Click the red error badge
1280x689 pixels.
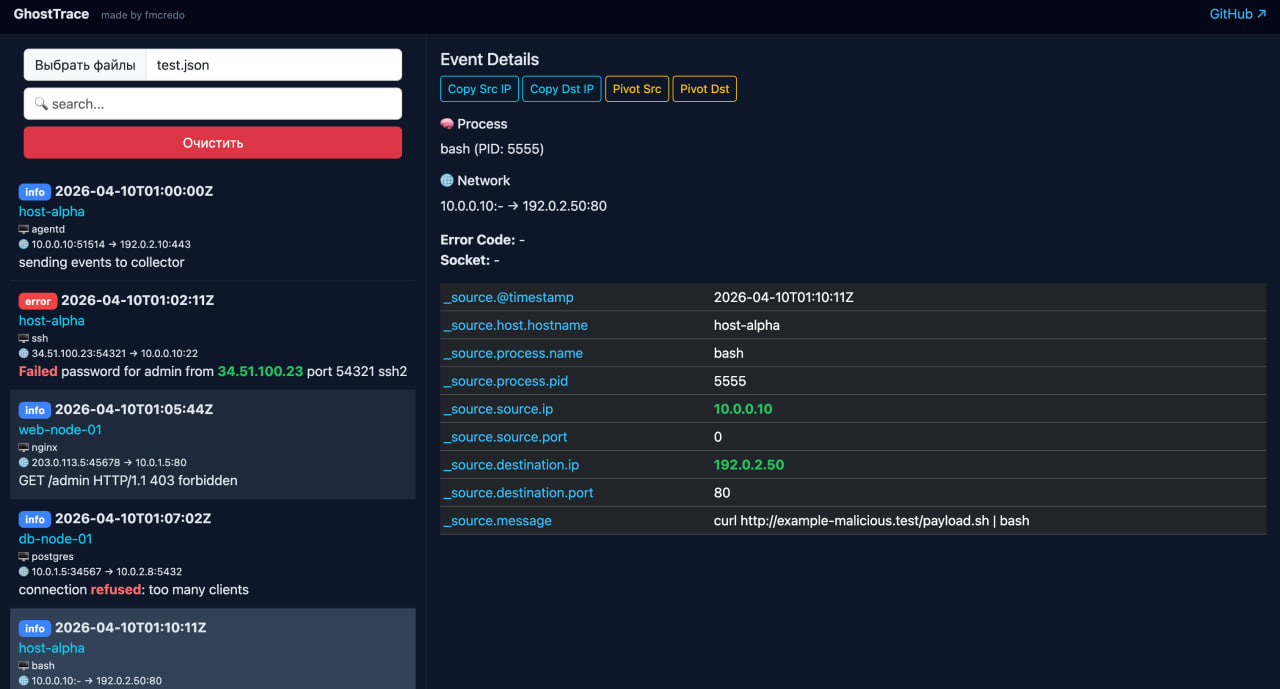click(x=38, y=301)
